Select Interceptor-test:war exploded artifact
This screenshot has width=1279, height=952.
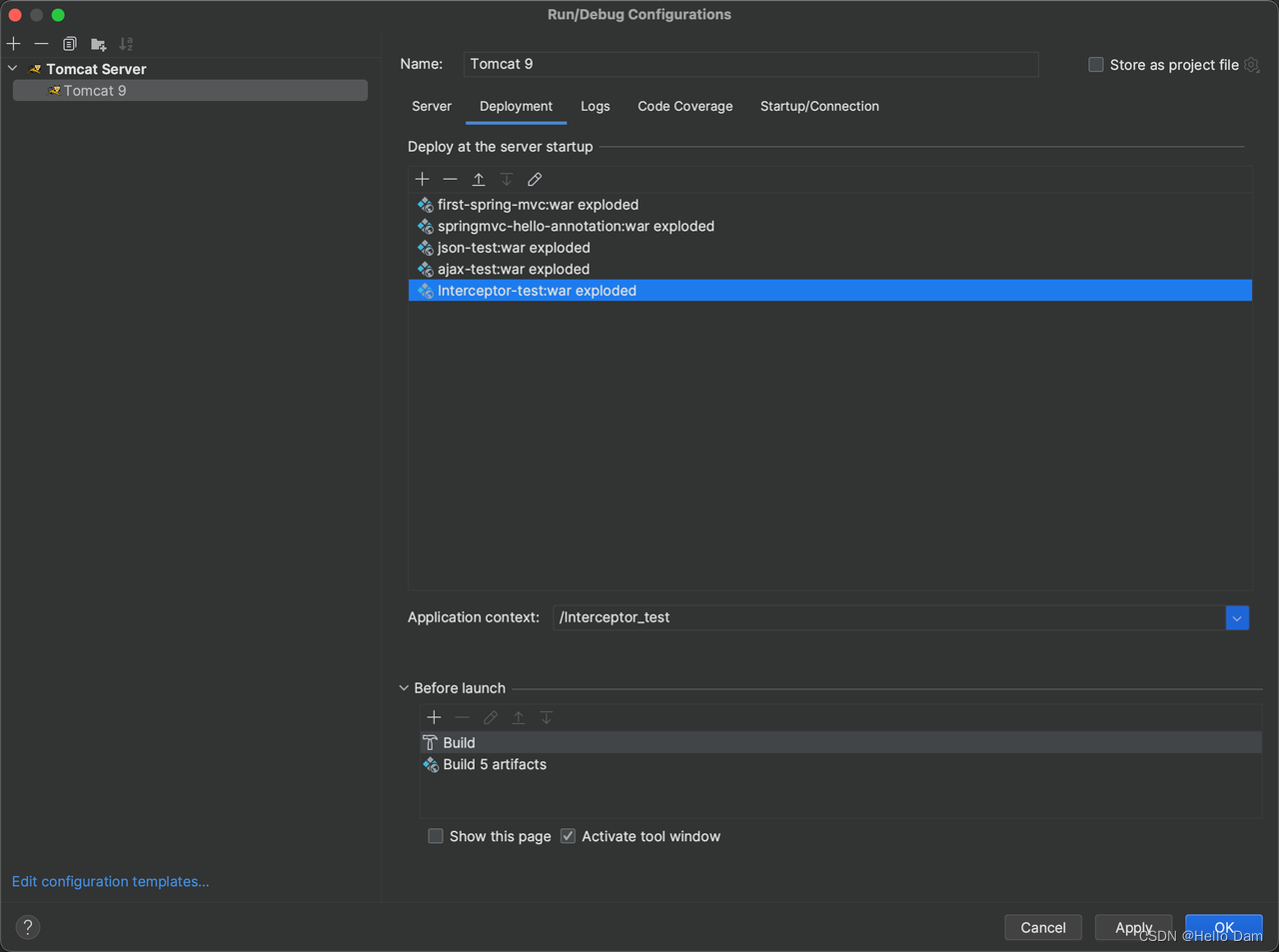click(x=830, y=291)
